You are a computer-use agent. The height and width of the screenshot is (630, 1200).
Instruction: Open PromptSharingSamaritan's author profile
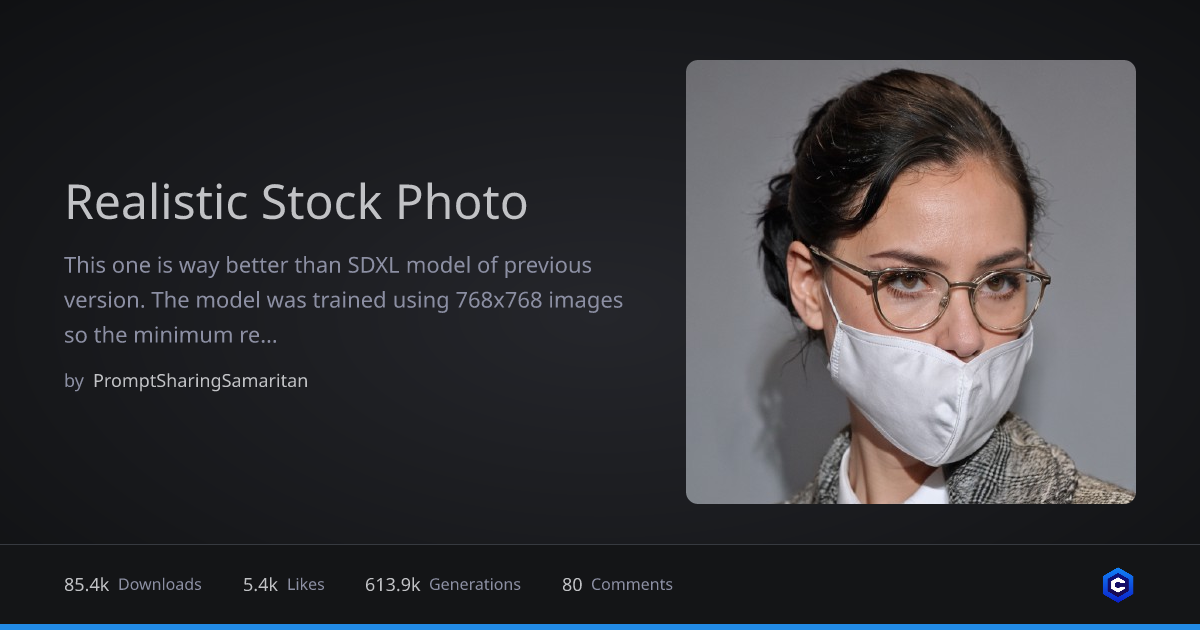tap(200, 381)
